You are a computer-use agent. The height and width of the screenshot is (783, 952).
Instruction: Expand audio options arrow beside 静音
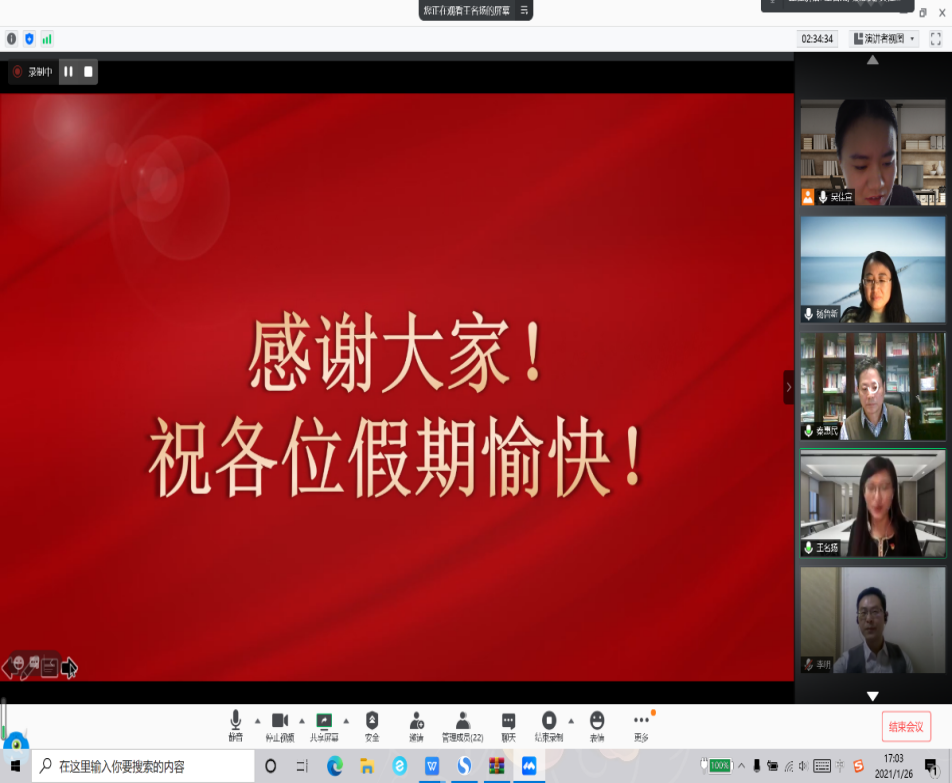[x=257, y=720]
